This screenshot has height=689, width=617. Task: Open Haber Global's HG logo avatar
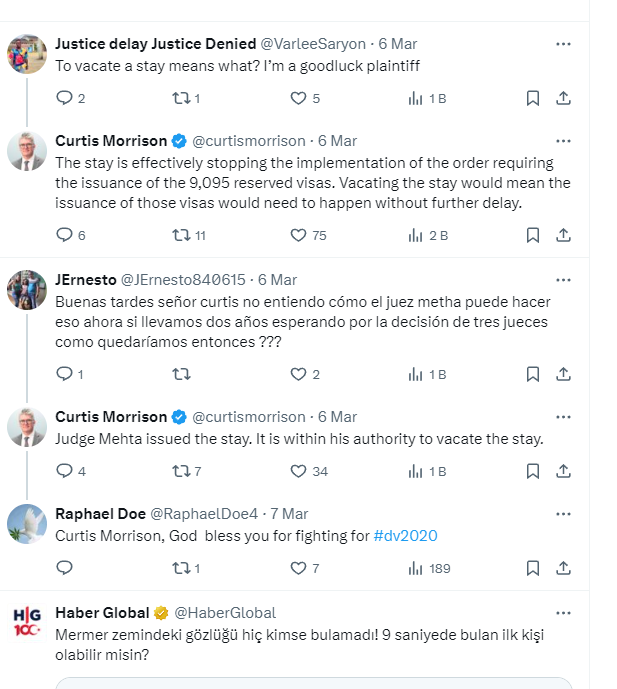click(x=27, y=623)
